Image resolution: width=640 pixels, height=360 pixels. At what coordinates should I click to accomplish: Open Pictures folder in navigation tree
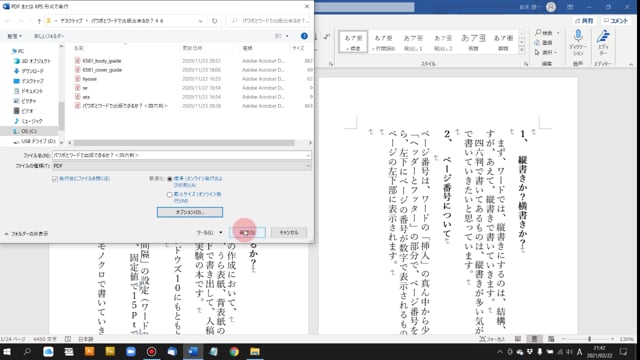click(x=25, y=101)
